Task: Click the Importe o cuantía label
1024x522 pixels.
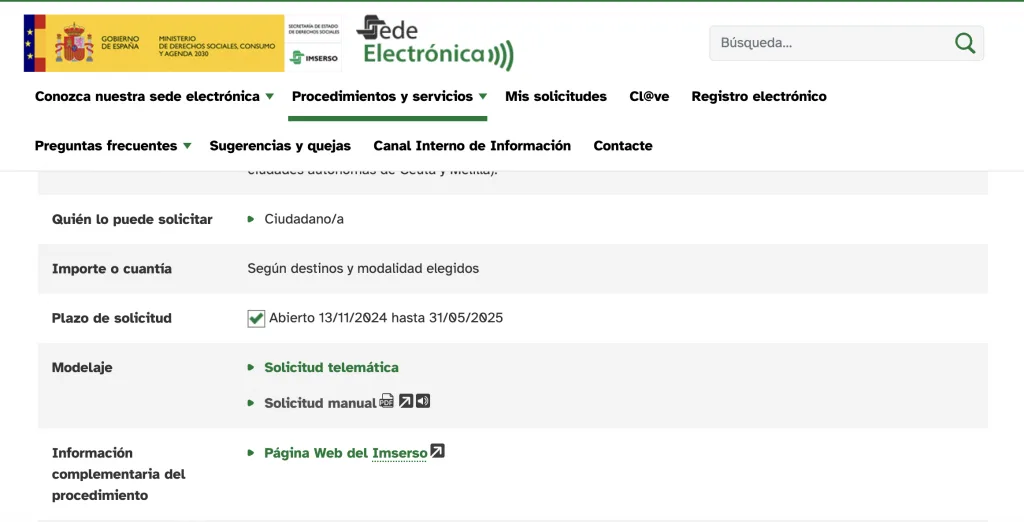Action: 112,269
